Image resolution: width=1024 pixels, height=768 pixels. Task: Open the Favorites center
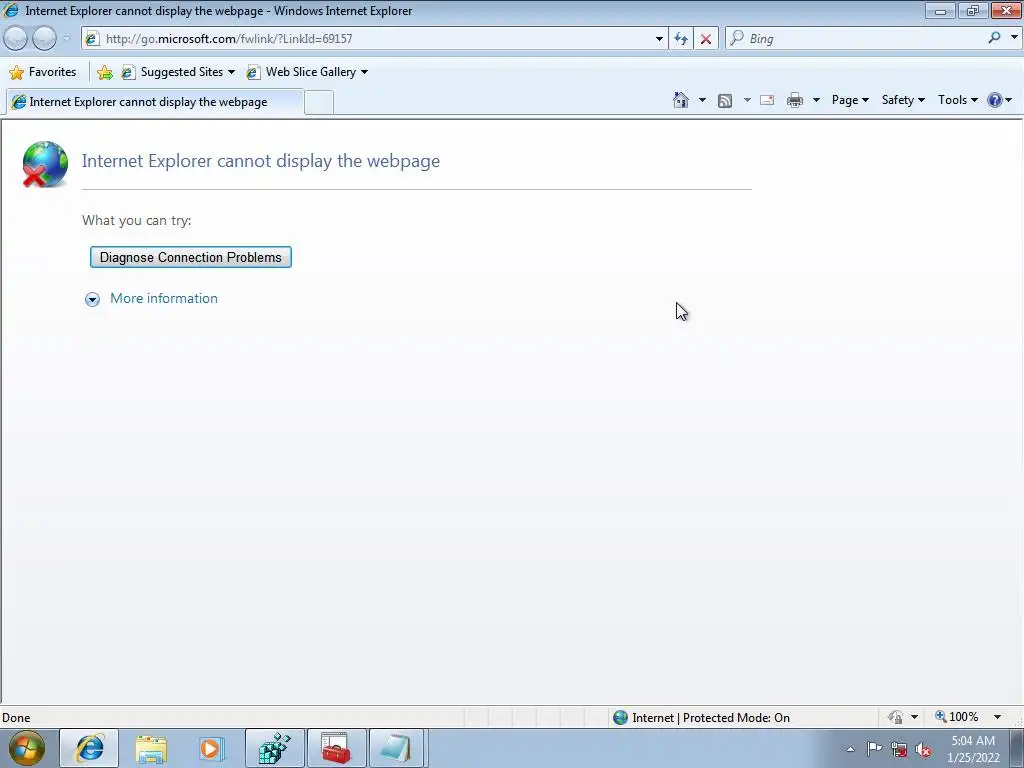tap(43, 72)
